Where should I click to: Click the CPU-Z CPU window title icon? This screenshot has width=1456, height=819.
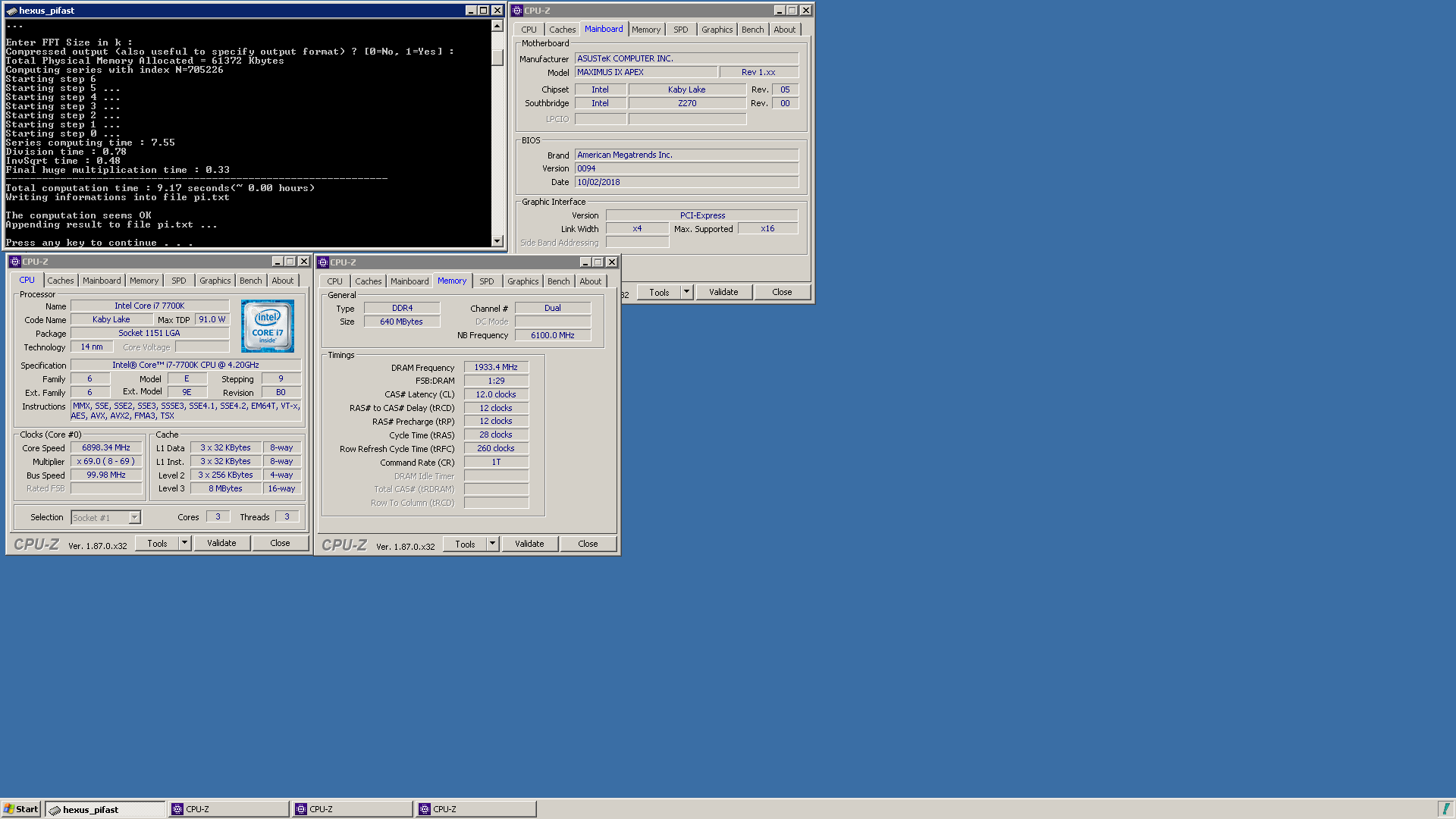pyautogui.click(x=15, y=262)
